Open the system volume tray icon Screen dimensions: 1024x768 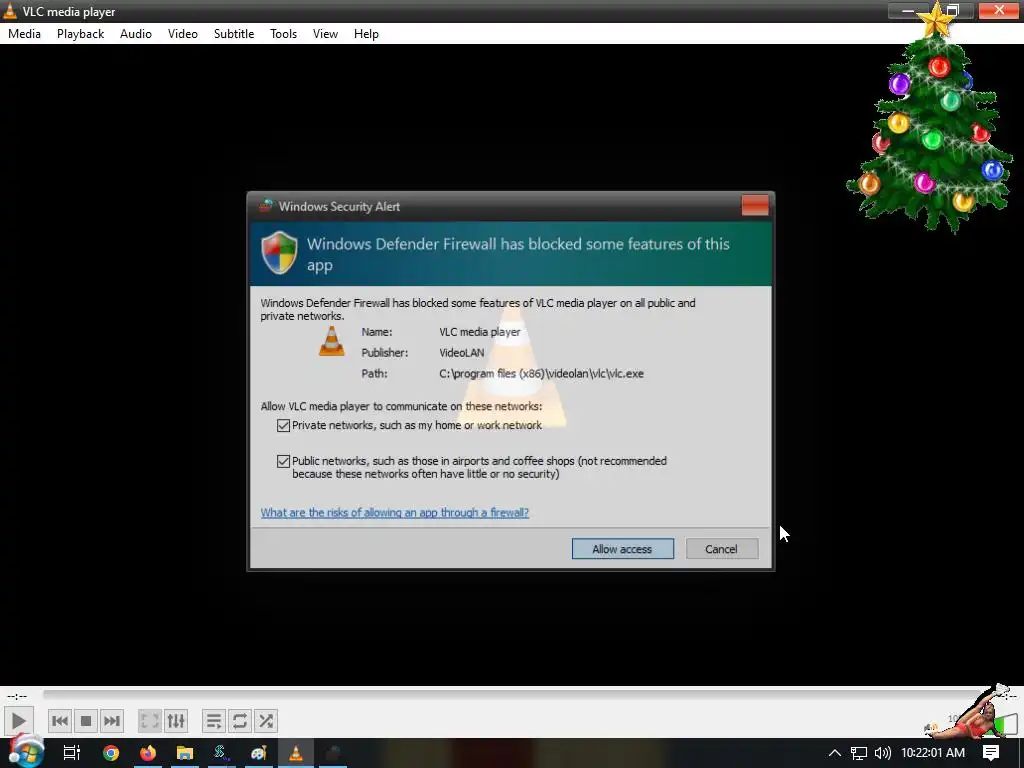(x=882, y=753)
